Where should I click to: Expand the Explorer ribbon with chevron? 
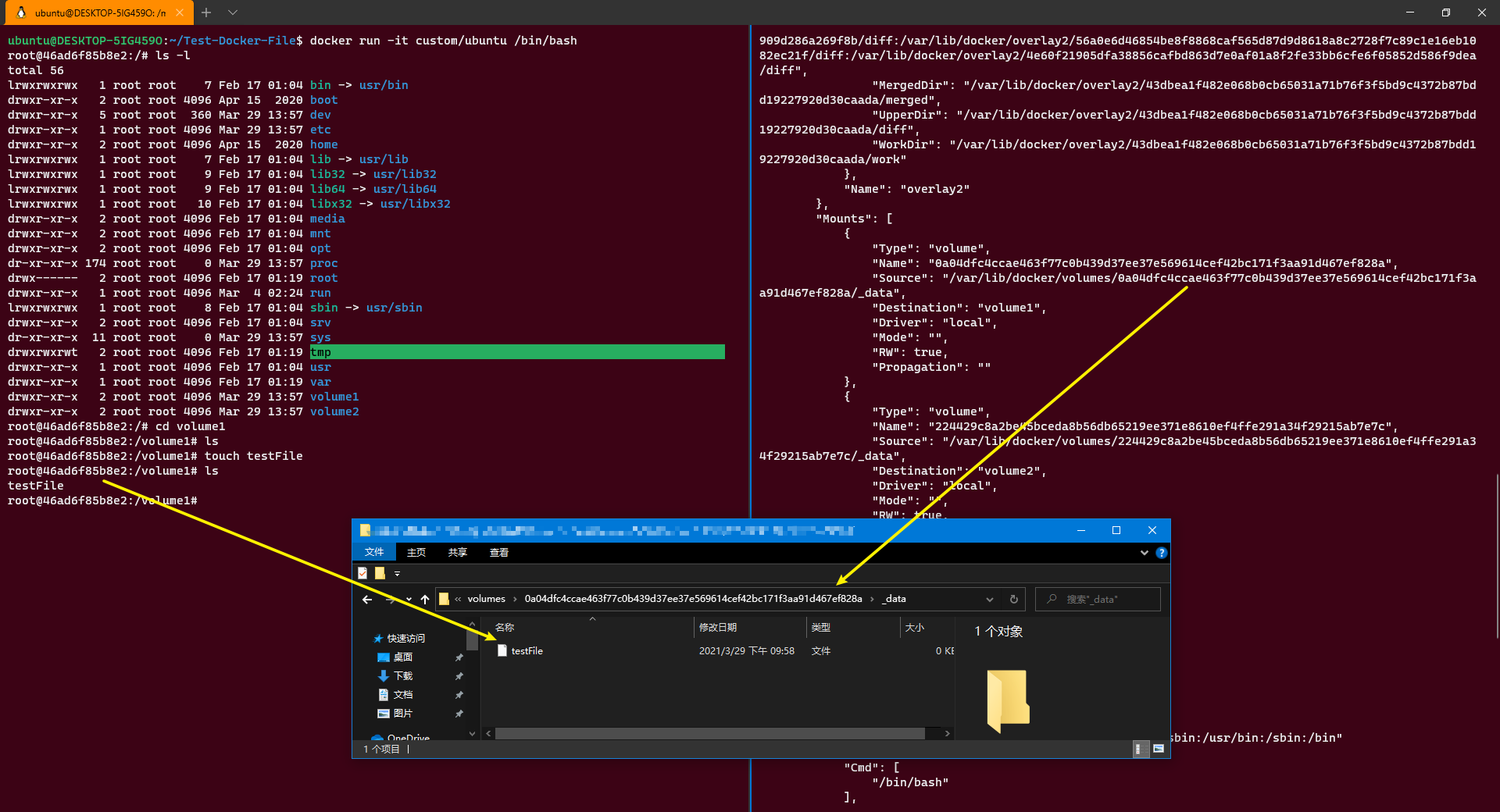[1145, 553]
